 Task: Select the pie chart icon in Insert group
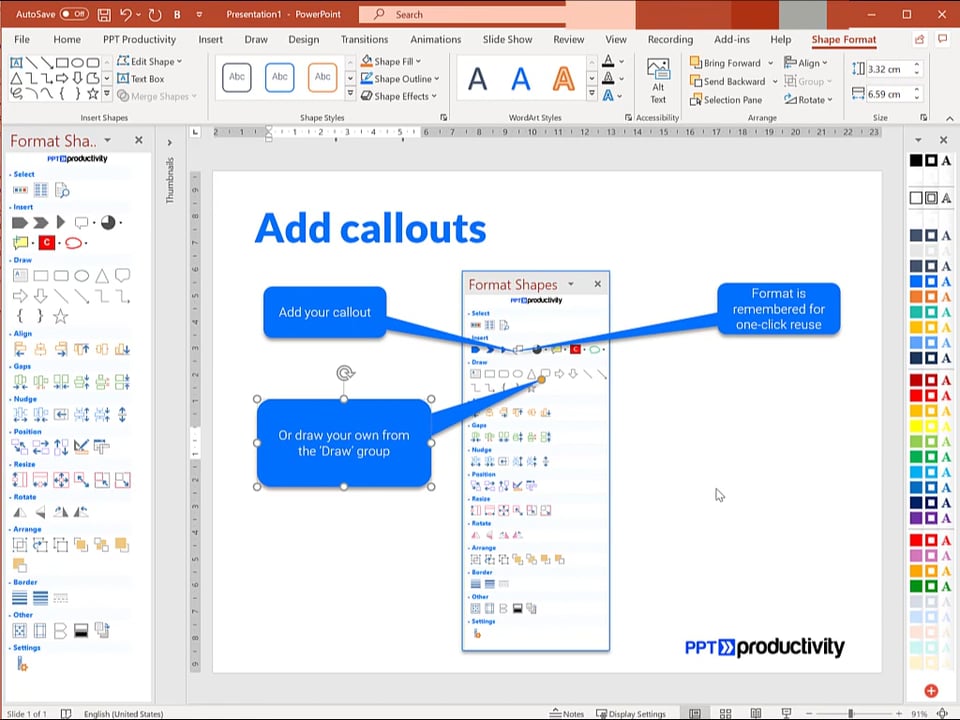click(x=108, y=222)
